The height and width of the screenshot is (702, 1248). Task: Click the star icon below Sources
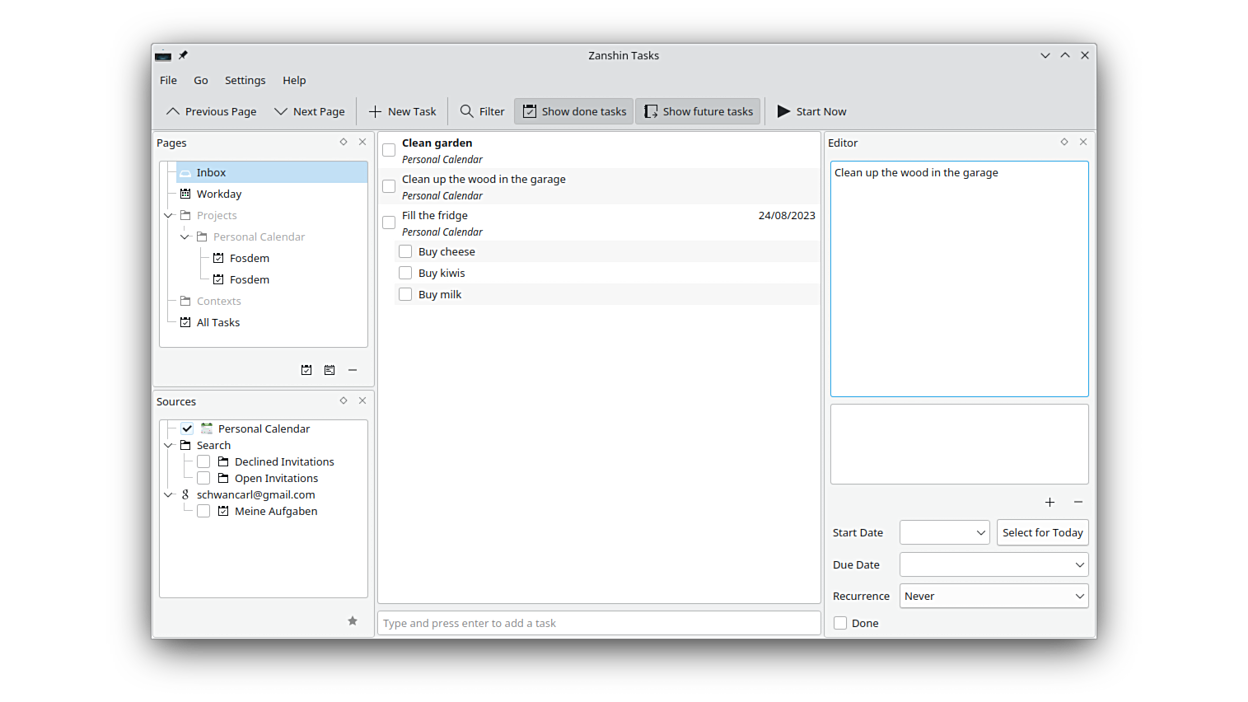coord(352,621)
